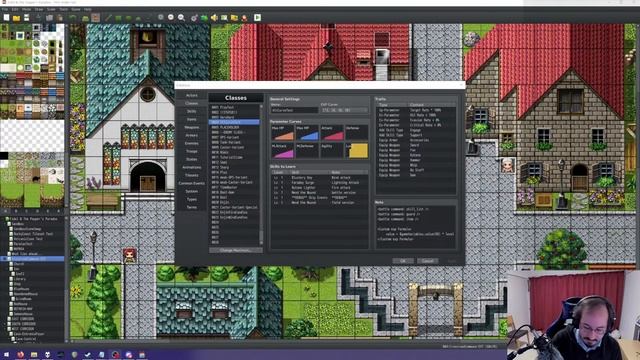Select the Rectangle drawing tool
This screenshot has width=640, height=360.
118,18
